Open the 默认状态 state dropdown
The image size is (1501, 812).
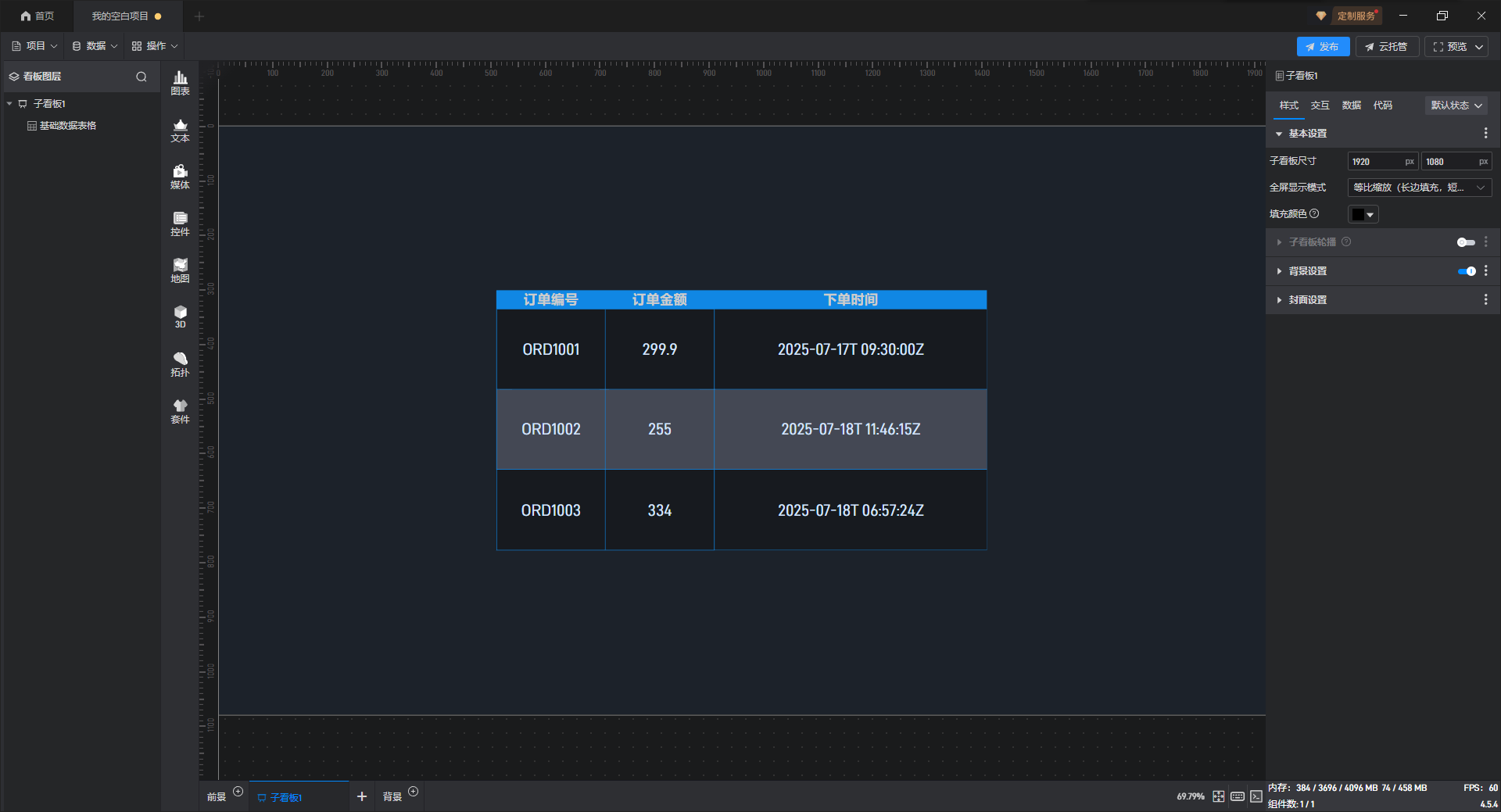tap(1456, 106)
